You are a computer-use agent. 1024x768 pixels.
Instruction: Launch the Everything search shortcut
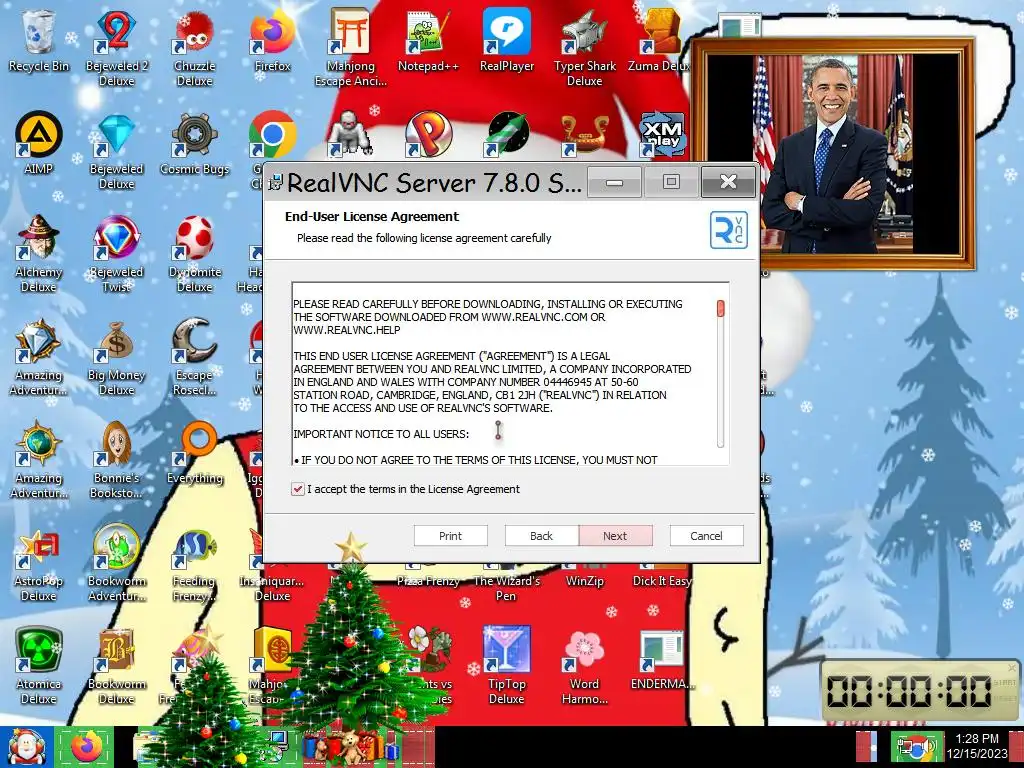195,453
